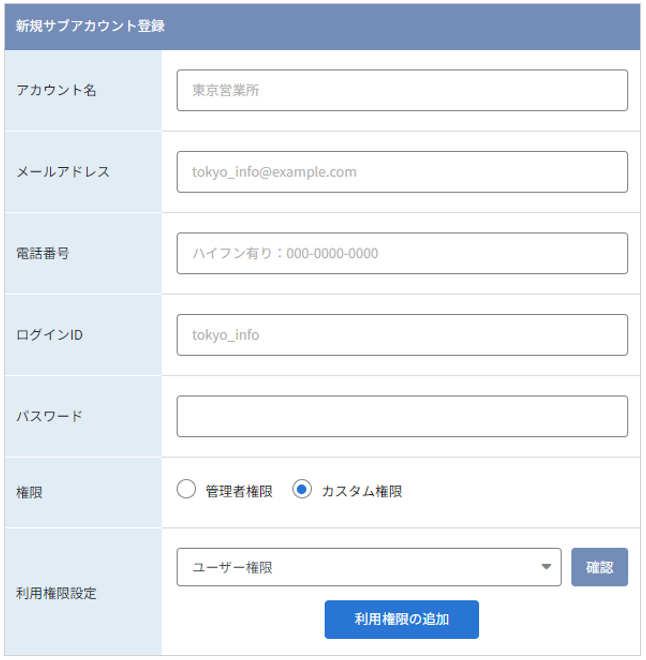Click the 利用権限の追加 button
This screenshot has height=660, width=646.
point(401,619)
